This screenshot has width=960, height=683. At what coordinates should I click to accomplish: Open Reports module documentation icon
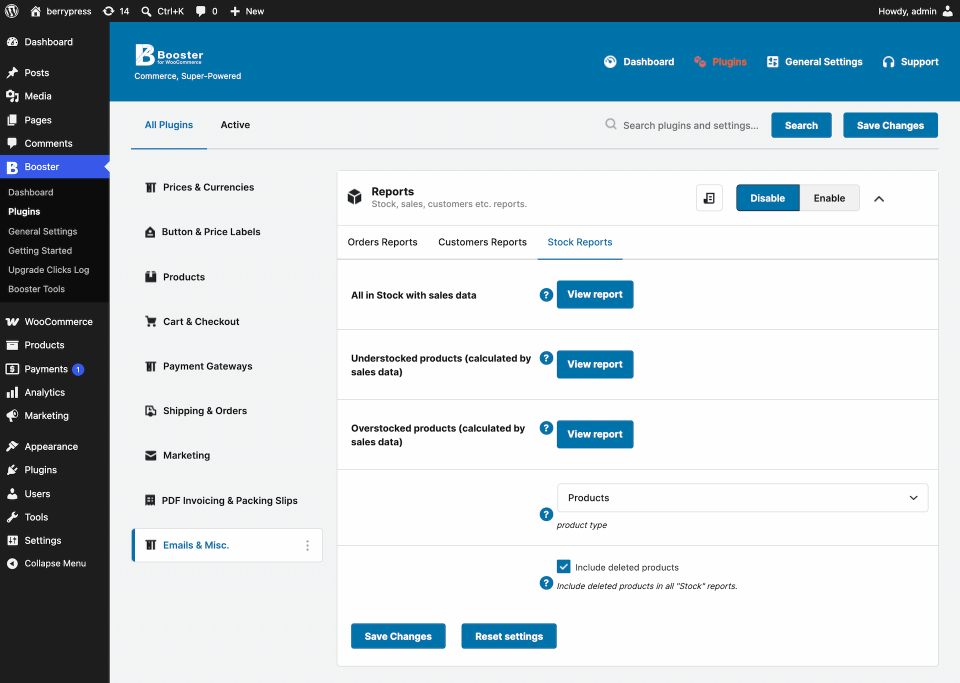[709, 198]
